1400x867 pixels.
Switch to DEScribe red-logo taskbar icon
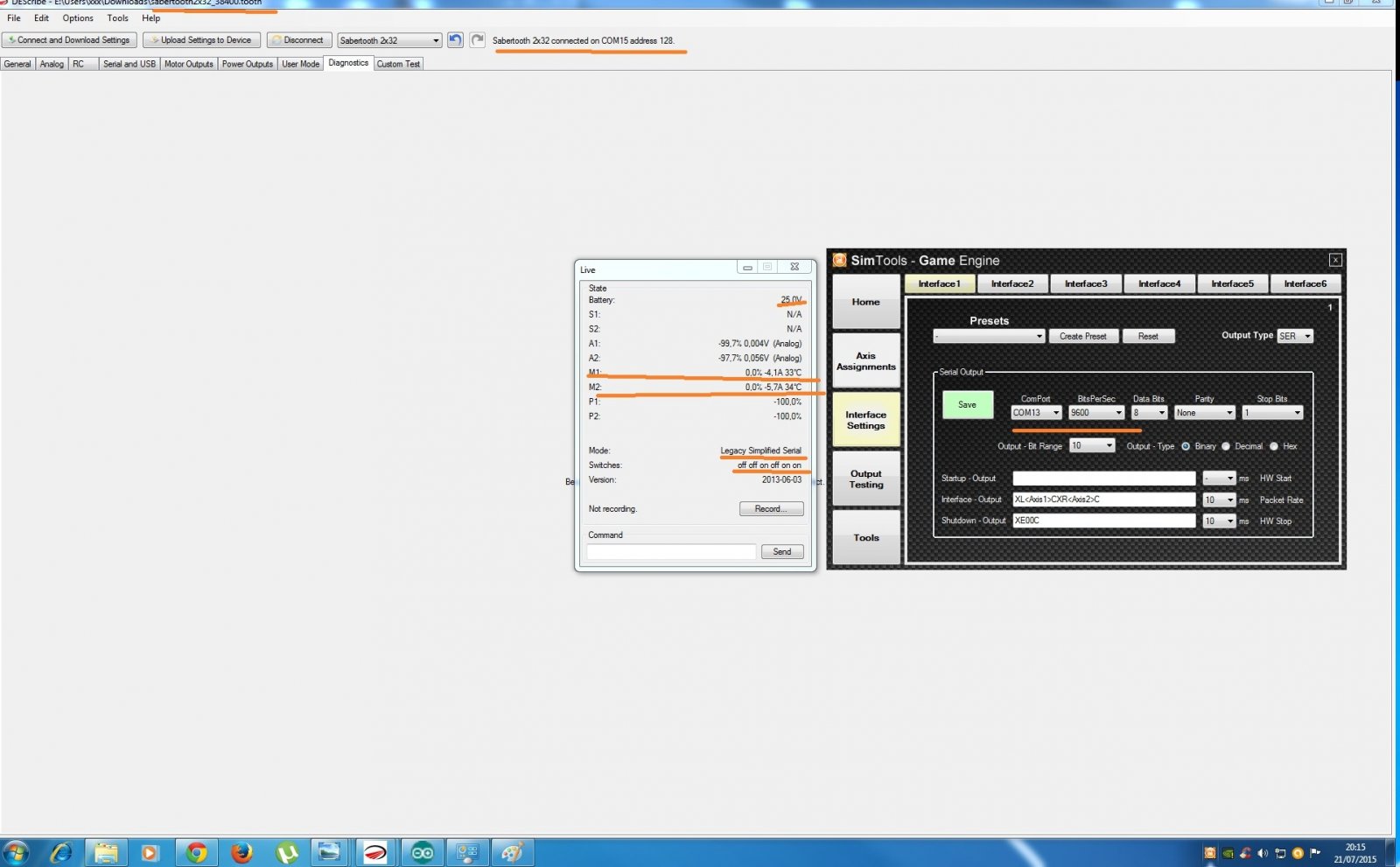click(x=375, y=852)
